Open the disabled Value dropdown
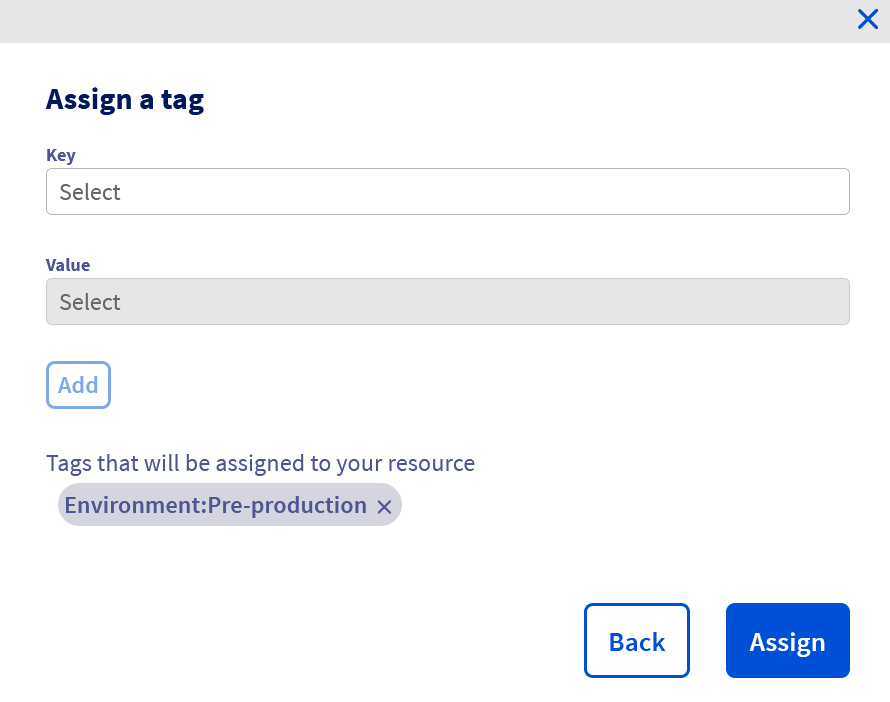 pyautogui.click(x=447, y=302)
